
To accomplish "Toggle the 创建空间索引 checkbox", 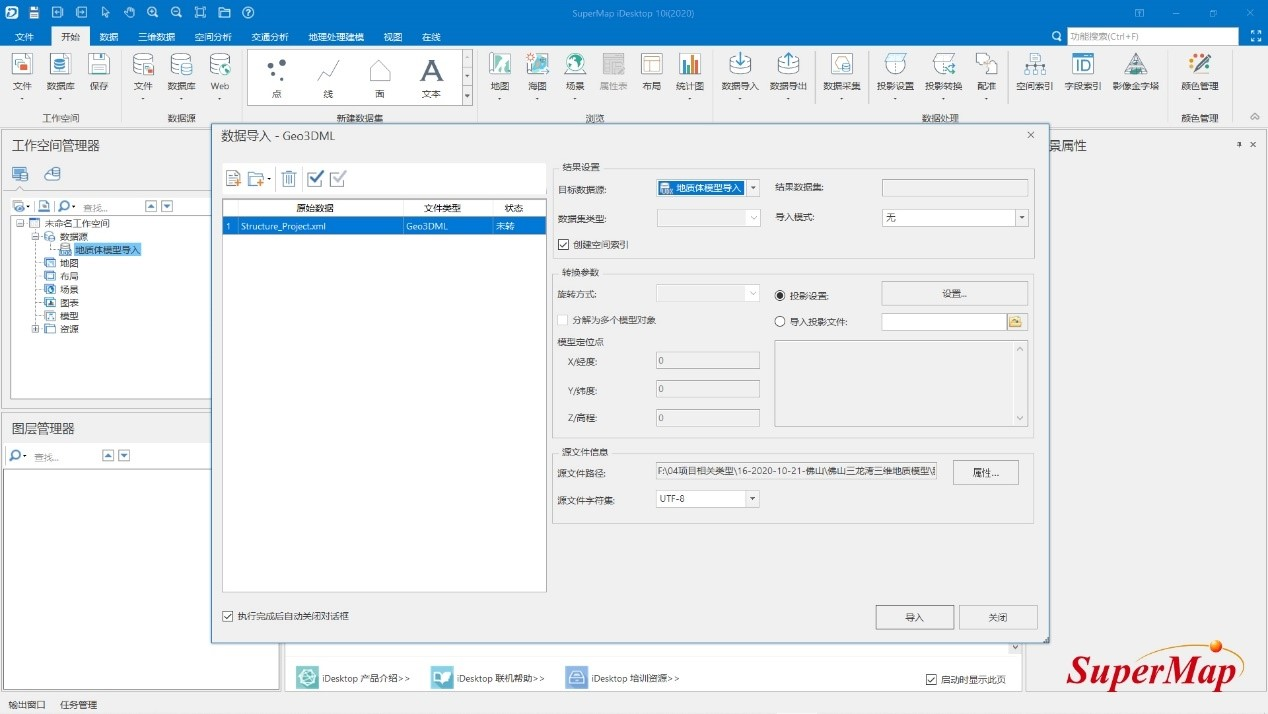I will pyautogui.click(x=564, y=244).
